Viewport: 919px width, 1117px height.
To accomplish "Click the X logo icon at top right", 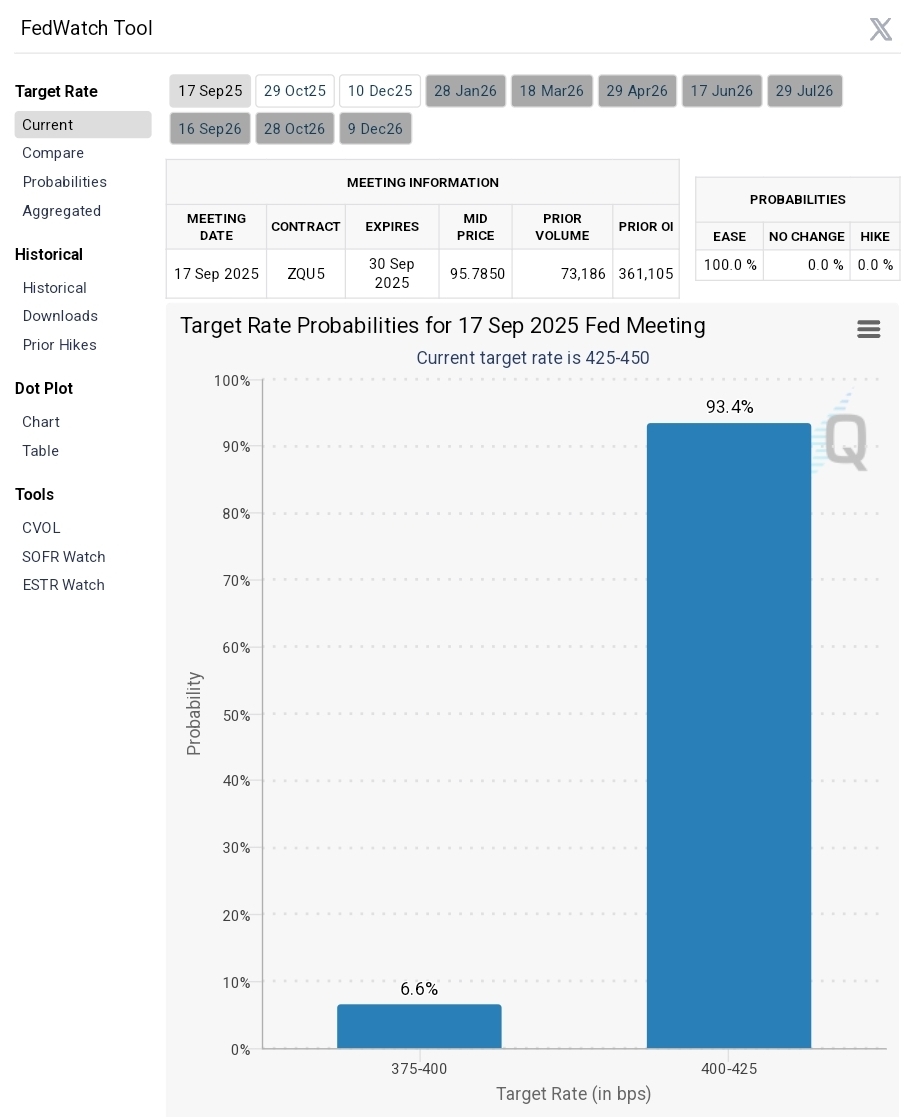I will pos(881,29).
